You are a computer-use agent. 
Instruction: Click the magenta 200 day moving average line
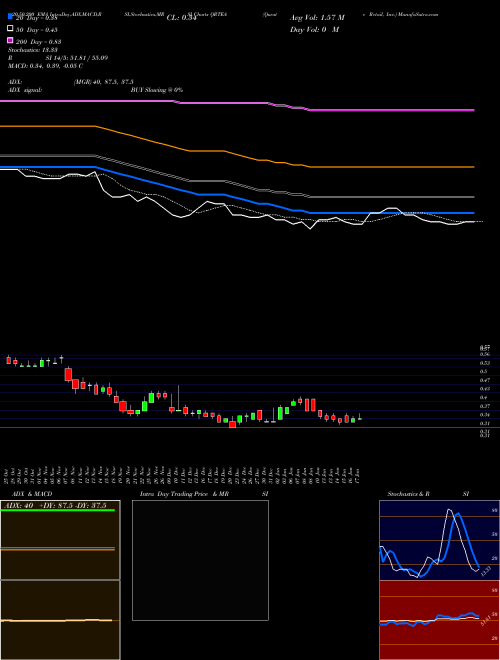[237, 103]
